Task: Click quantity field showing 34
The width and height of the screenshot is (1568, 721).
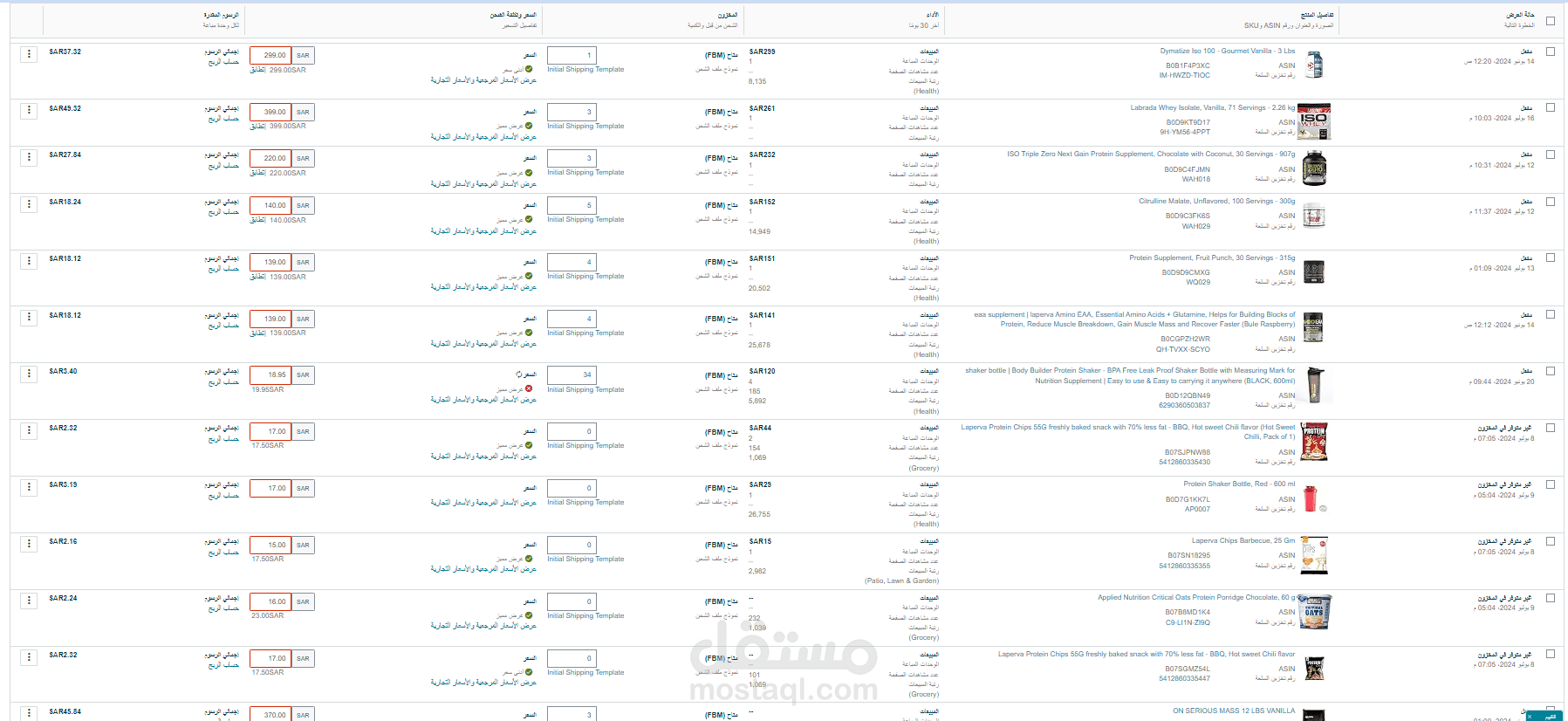Action: [x=572, y=374]
